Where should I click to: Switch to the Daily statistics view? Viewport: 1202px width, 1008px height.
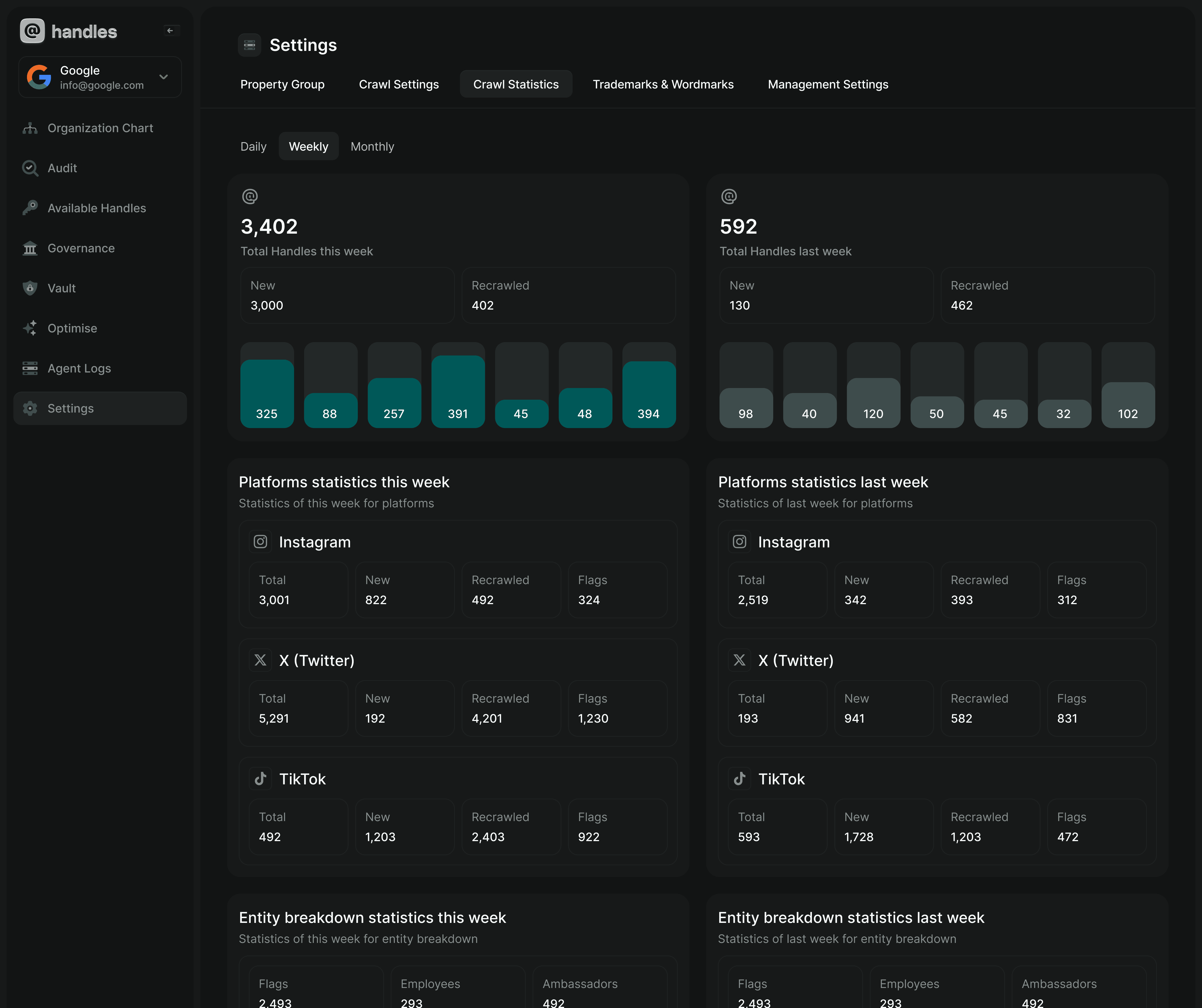pyautogui.click(x=253, y=147)
